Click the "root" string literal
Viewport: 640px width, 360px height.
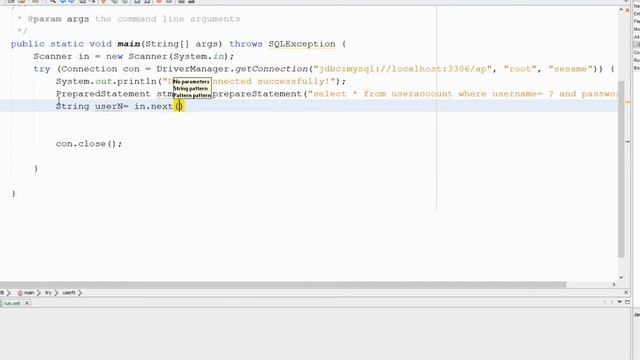pyautogui.click(x=520, y=69)
